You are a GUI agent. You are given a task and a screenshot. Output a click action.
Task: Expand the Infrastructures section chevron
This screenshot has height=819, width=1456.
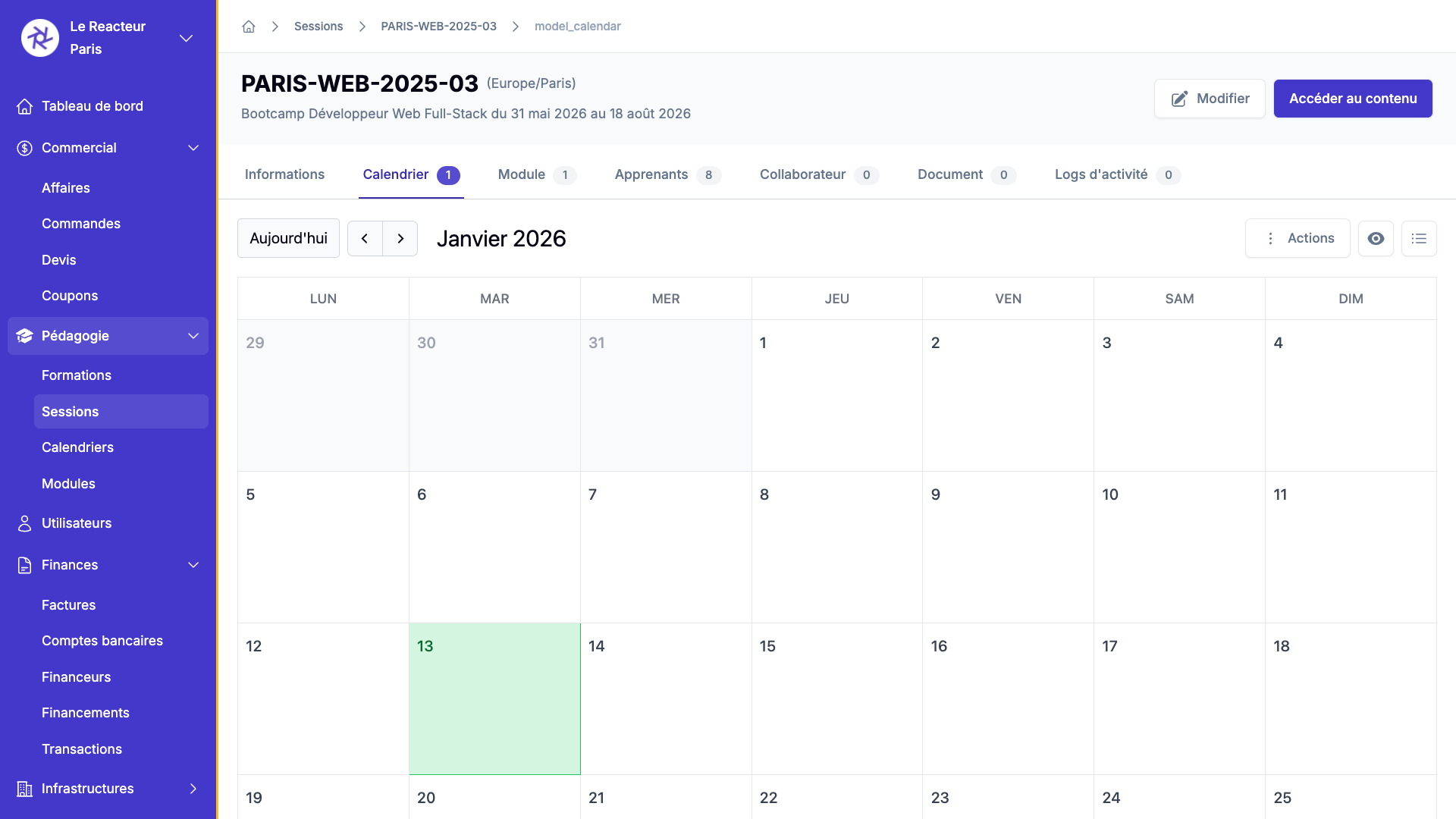point(193,789)
